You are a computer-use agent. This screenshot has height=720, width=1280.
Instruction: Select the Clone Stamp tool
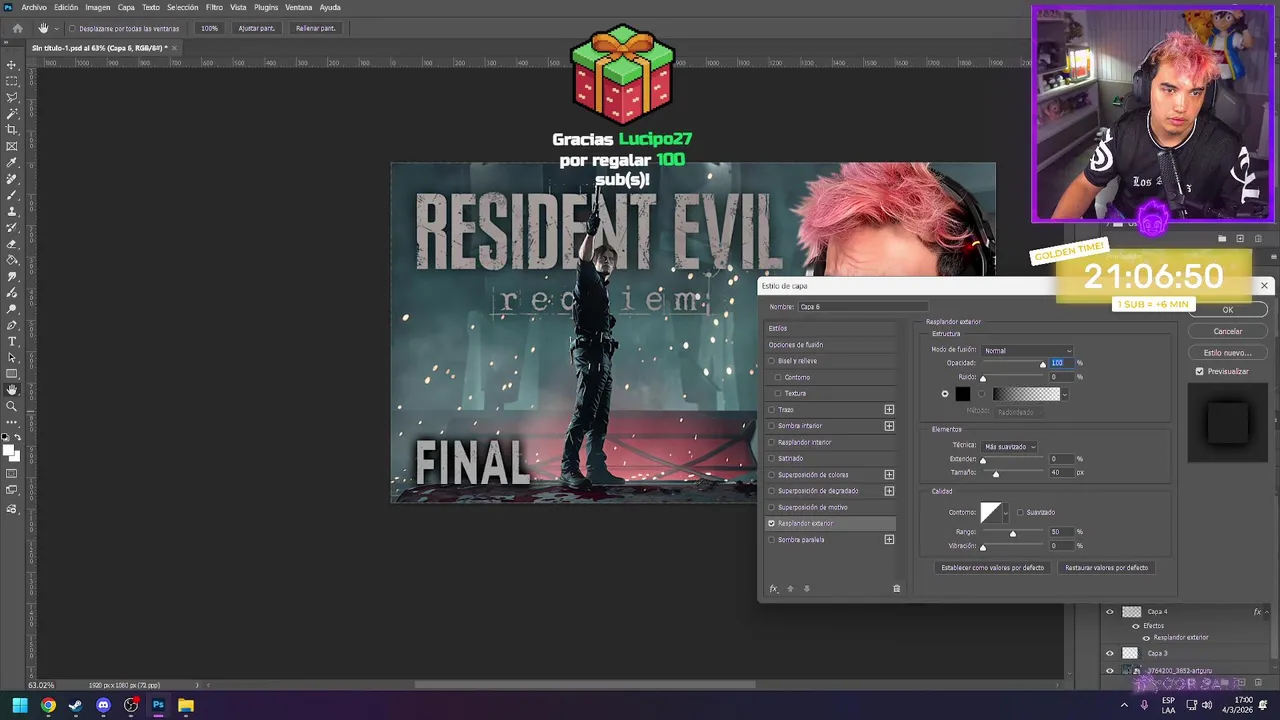pos(12,212)
